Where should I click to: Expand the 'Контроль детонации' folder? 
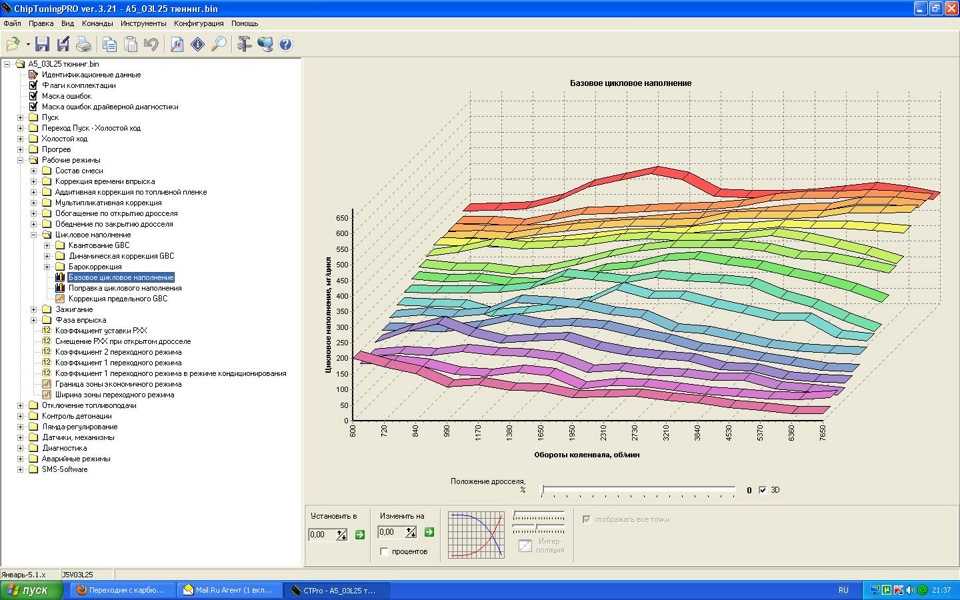pyautogui.click(x=20, y=416)
